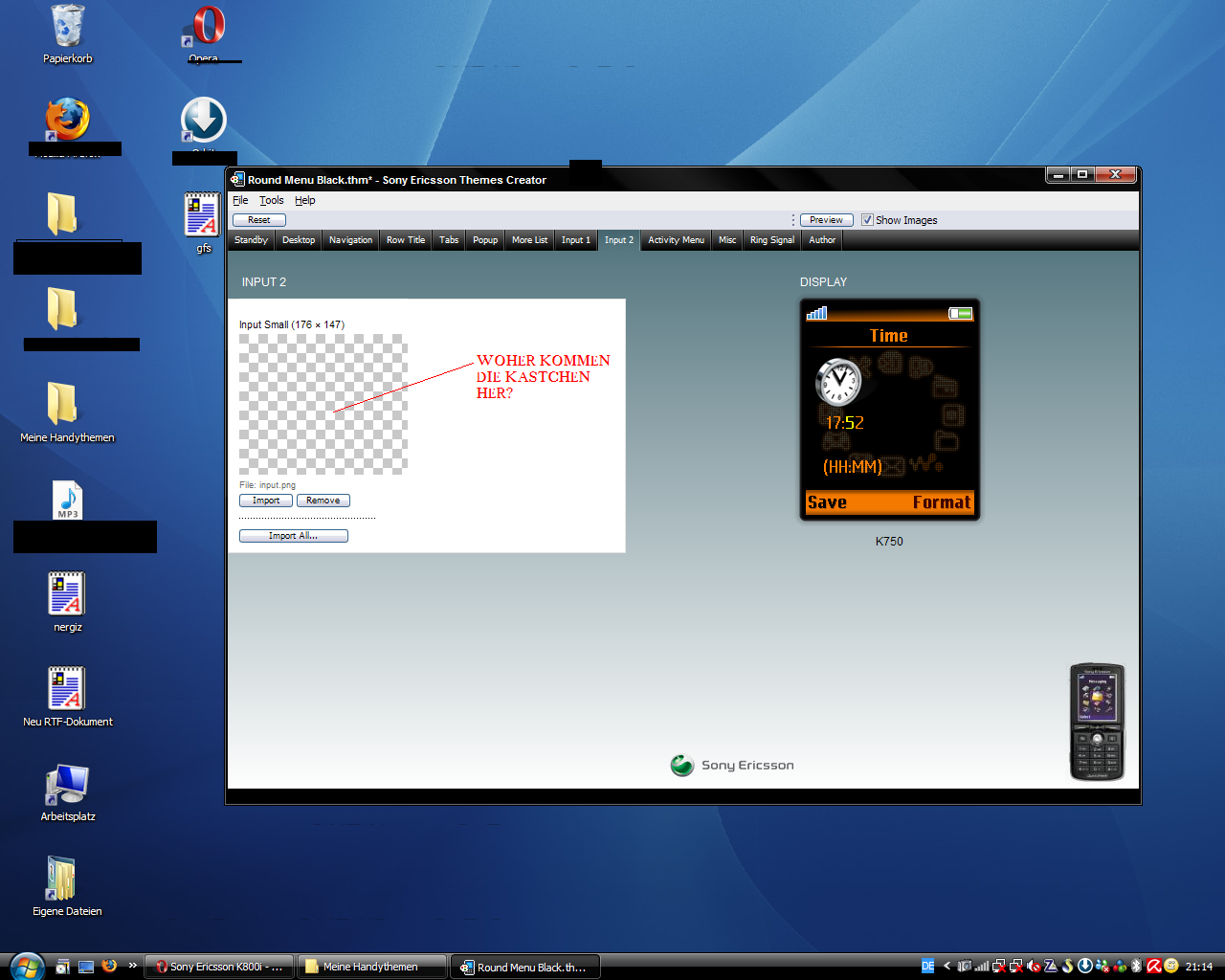Expand hidden system tray icons arrow
The width and height of the screenshot is (1225, 980).
coord(947,967)
